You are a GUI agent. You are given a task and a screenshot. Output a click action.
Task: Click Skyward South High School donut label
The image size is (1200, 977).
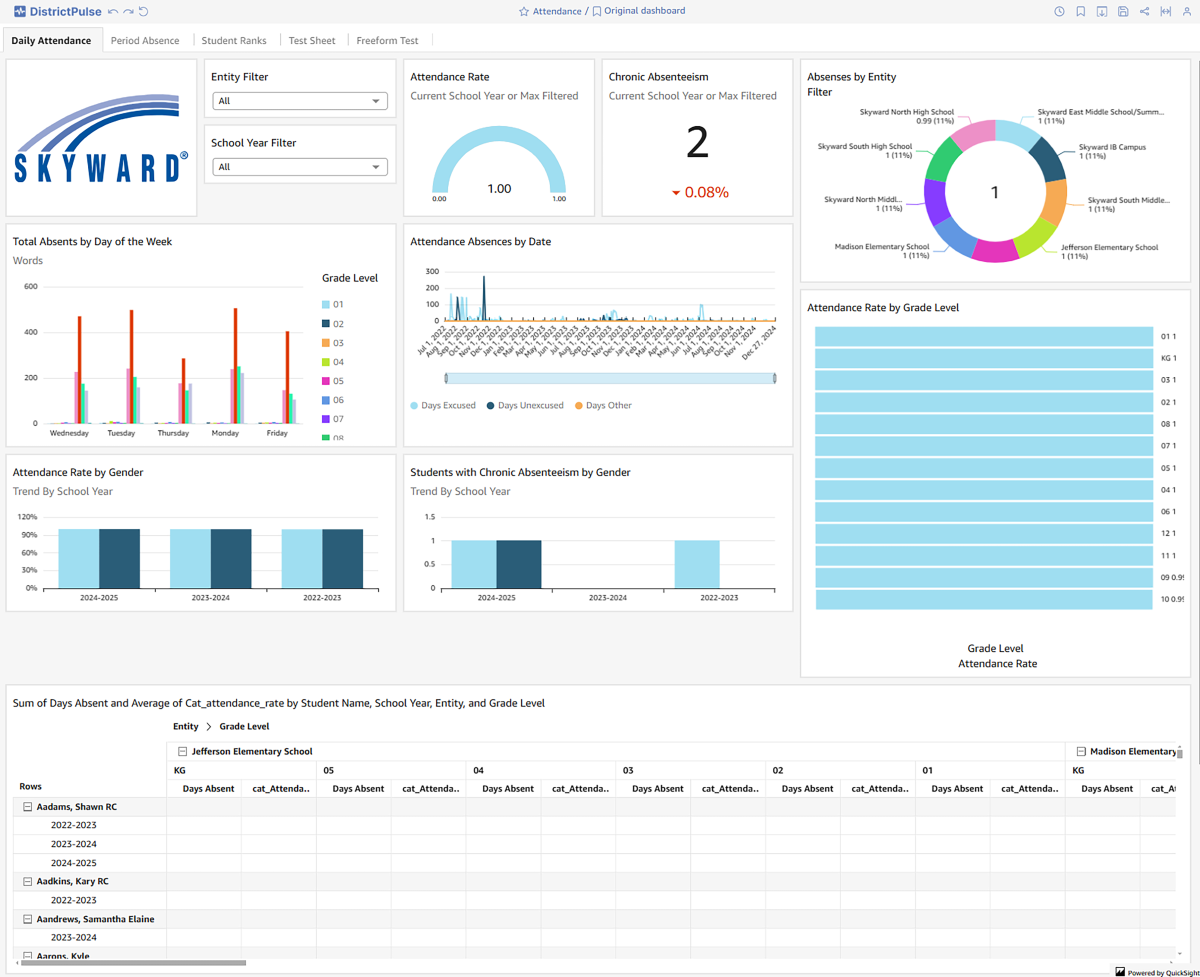(865, 151)
